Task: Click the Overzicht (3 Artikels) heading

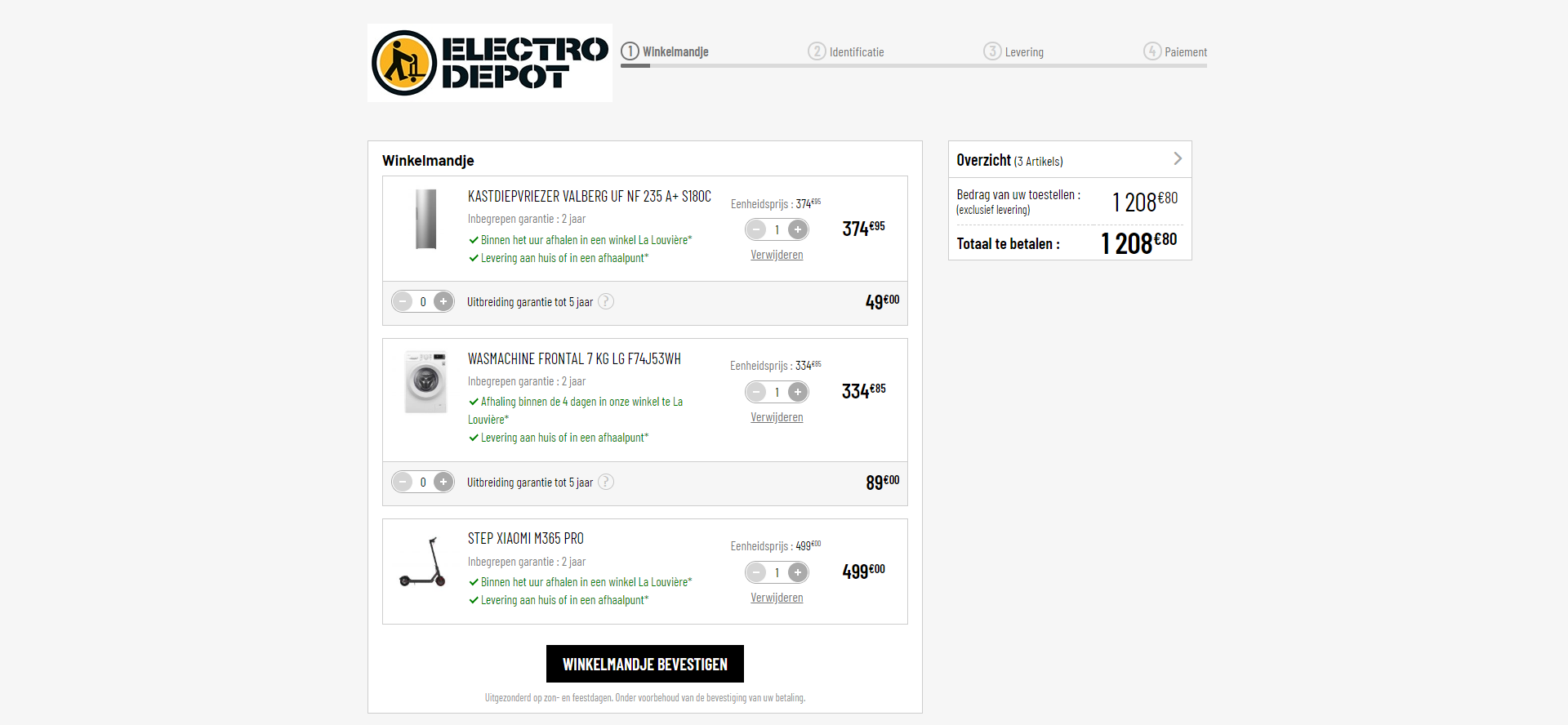Action: [x=1009, y=160]
